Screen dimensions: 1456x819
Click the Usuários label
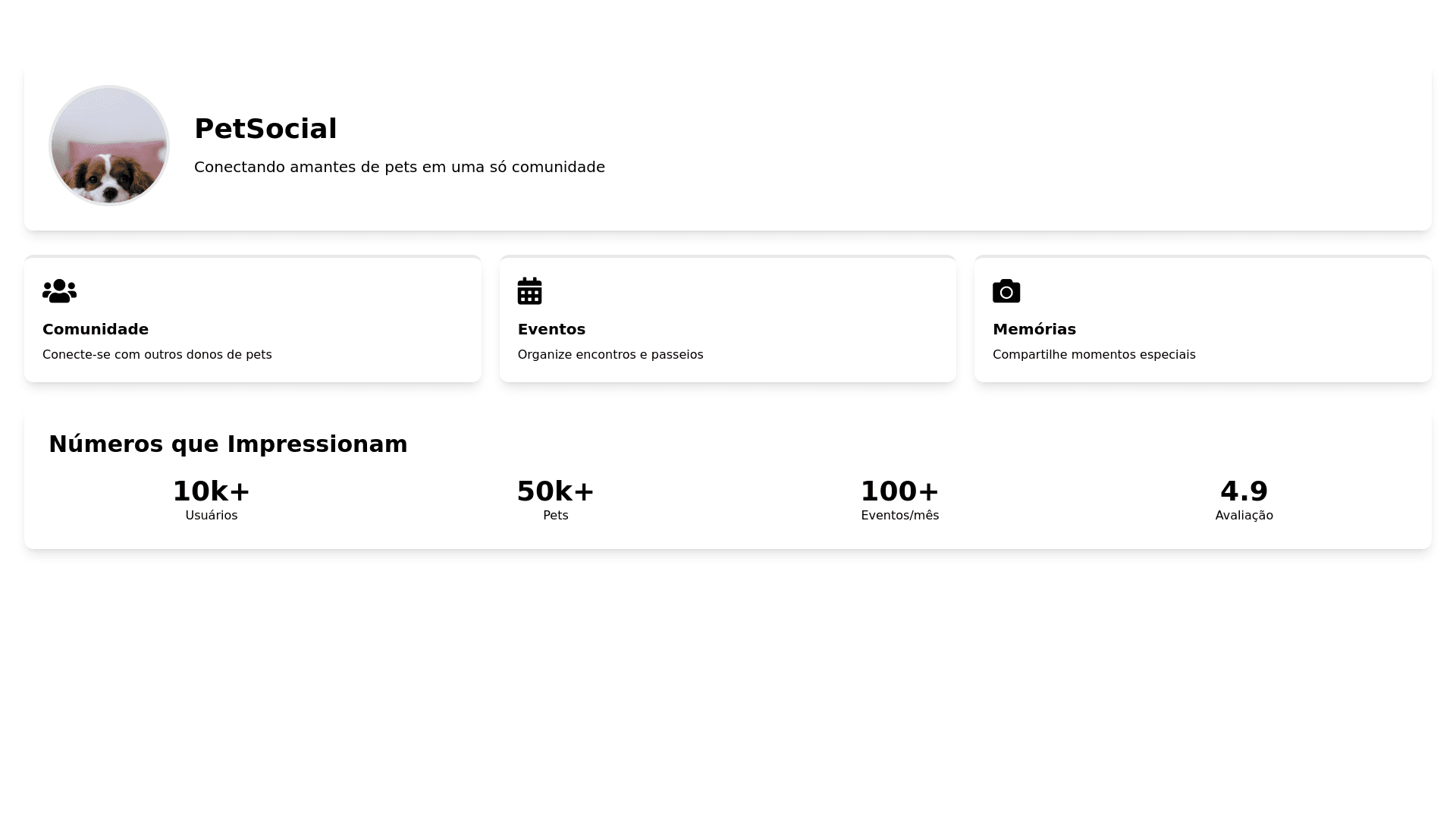tap(212, 516)
